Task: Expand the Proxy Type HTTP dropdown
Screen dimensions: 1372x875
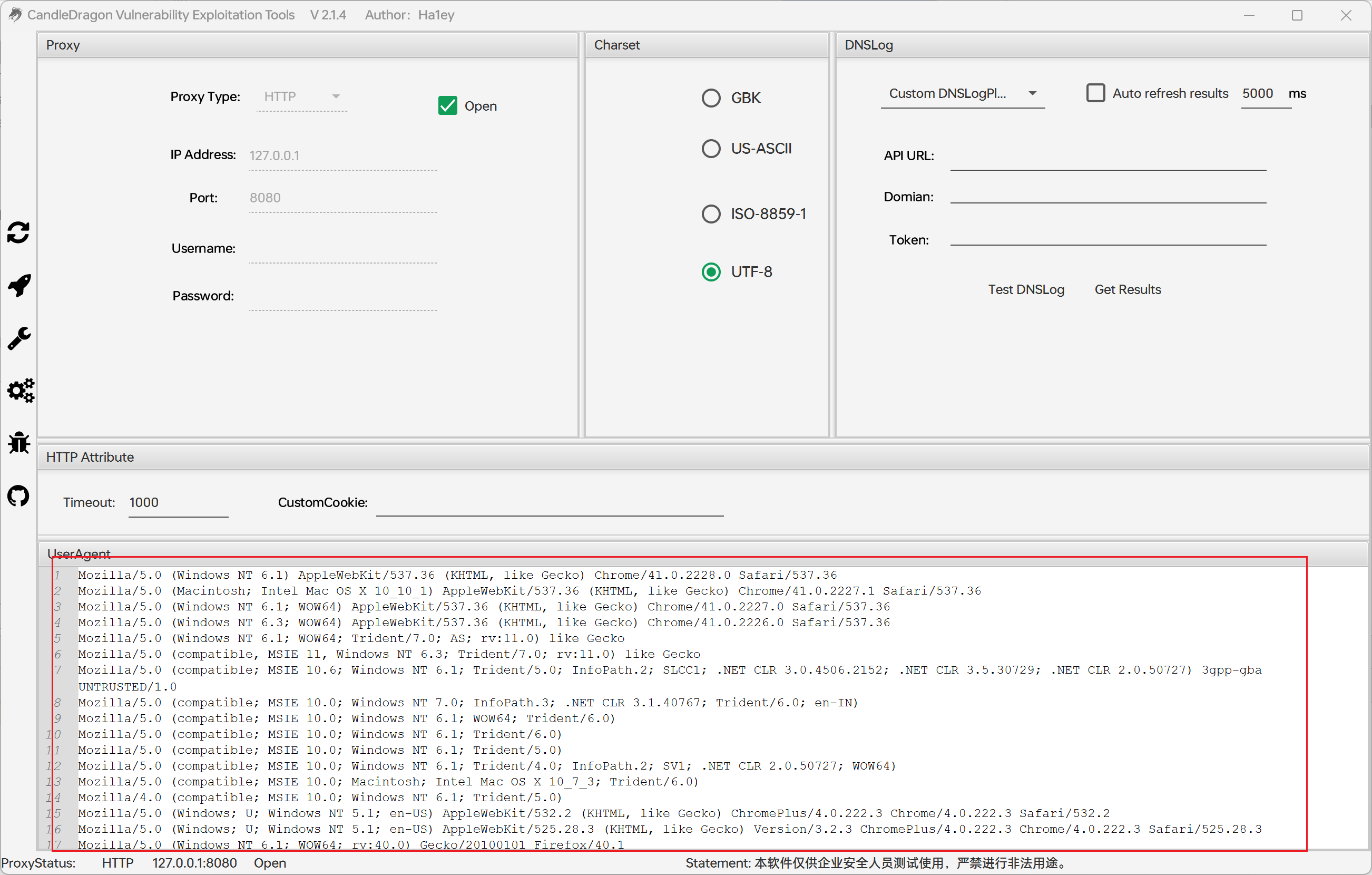Action: point(302,97)
